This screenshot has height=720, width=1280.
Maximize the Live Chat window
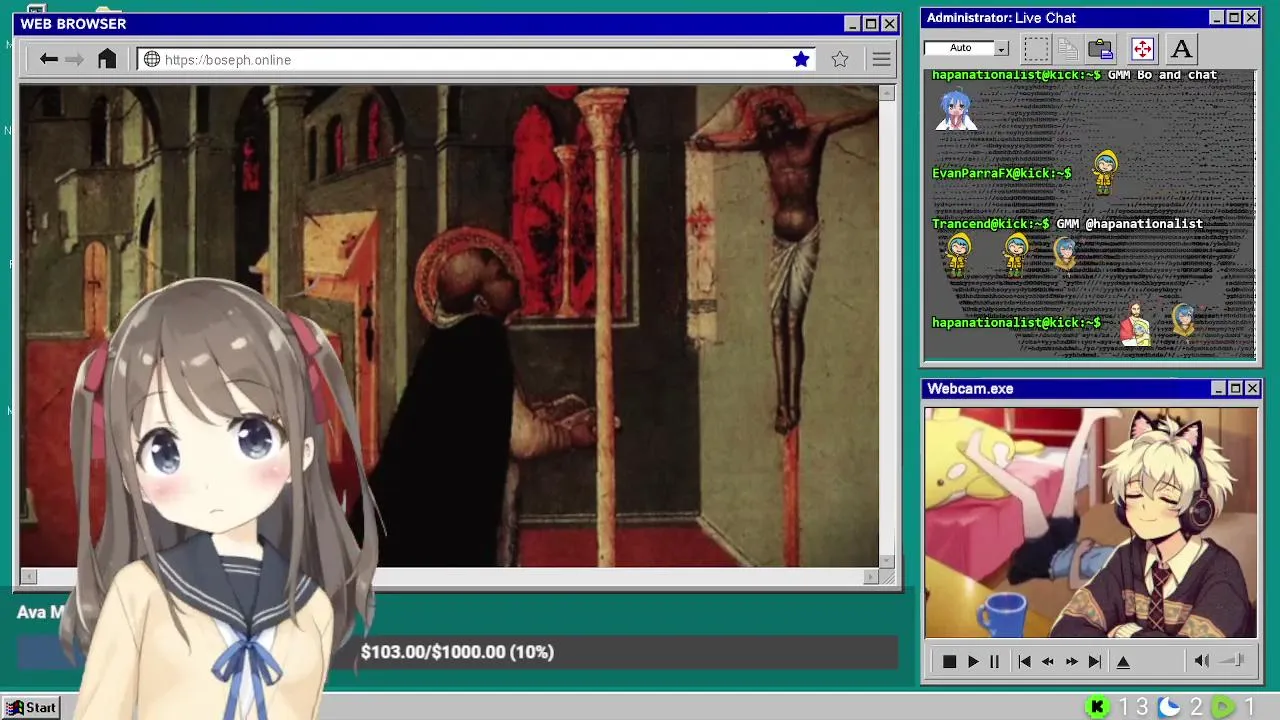1234,18
